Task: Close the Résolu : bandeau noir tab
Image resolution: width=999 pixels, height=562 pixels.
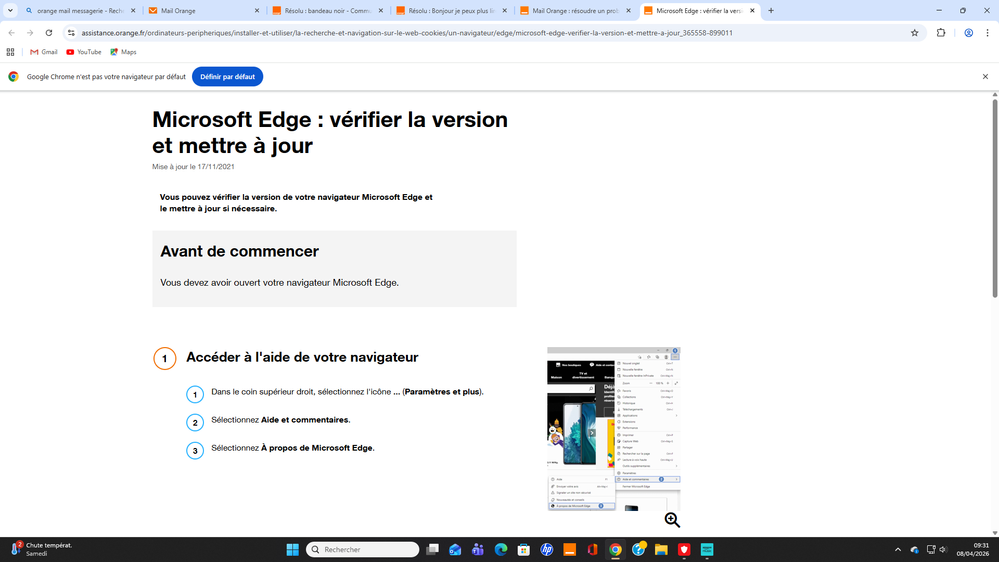Action: [380, 11]
